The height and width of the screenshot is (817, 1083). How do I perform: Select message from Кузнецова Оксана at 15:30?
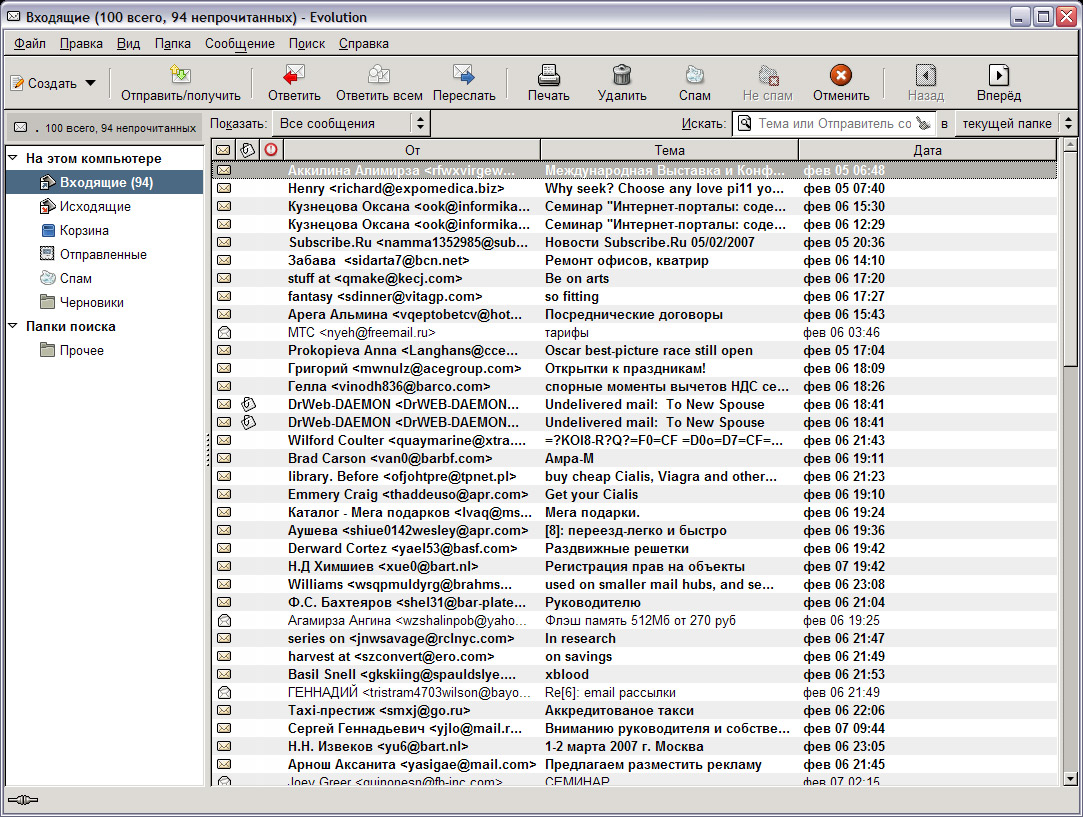[634, 206]
